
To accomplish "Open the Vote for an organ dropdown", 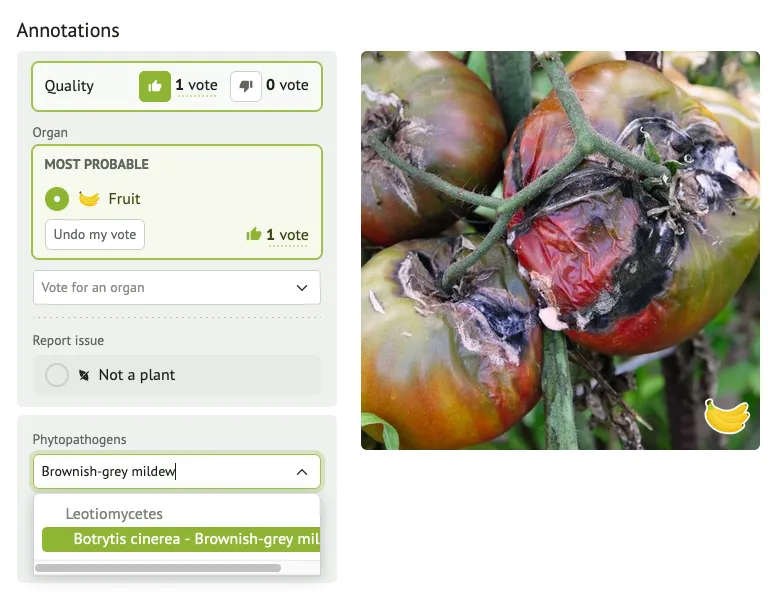I will tap(177, 288).
